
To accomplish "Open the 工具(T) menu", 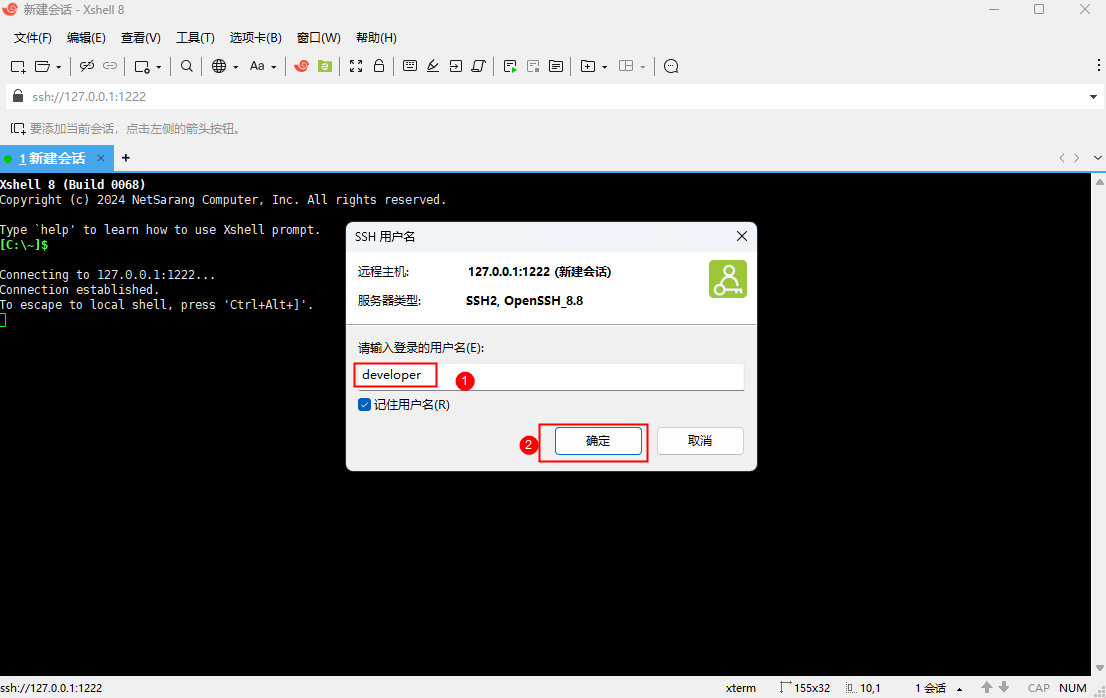I will [x=195, y=37].
